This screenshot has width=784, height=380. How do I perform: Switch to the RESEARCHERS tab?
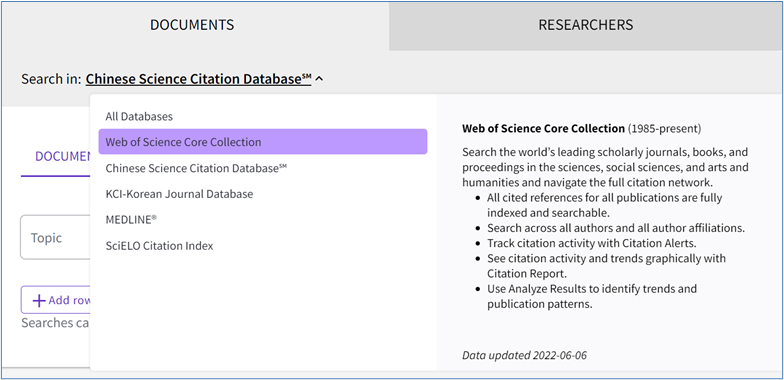point(586,25)
